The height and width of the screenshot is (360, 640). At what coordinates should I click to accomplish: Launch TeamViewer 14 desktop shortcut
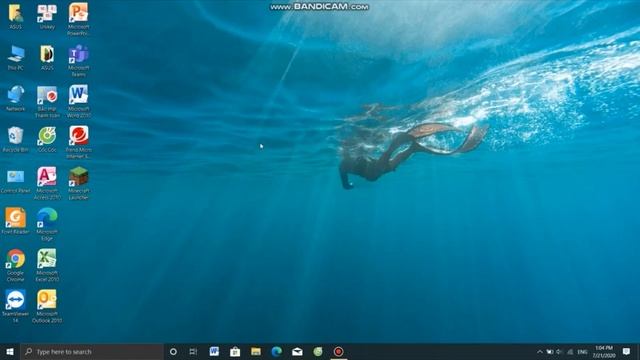pos(16,306)
